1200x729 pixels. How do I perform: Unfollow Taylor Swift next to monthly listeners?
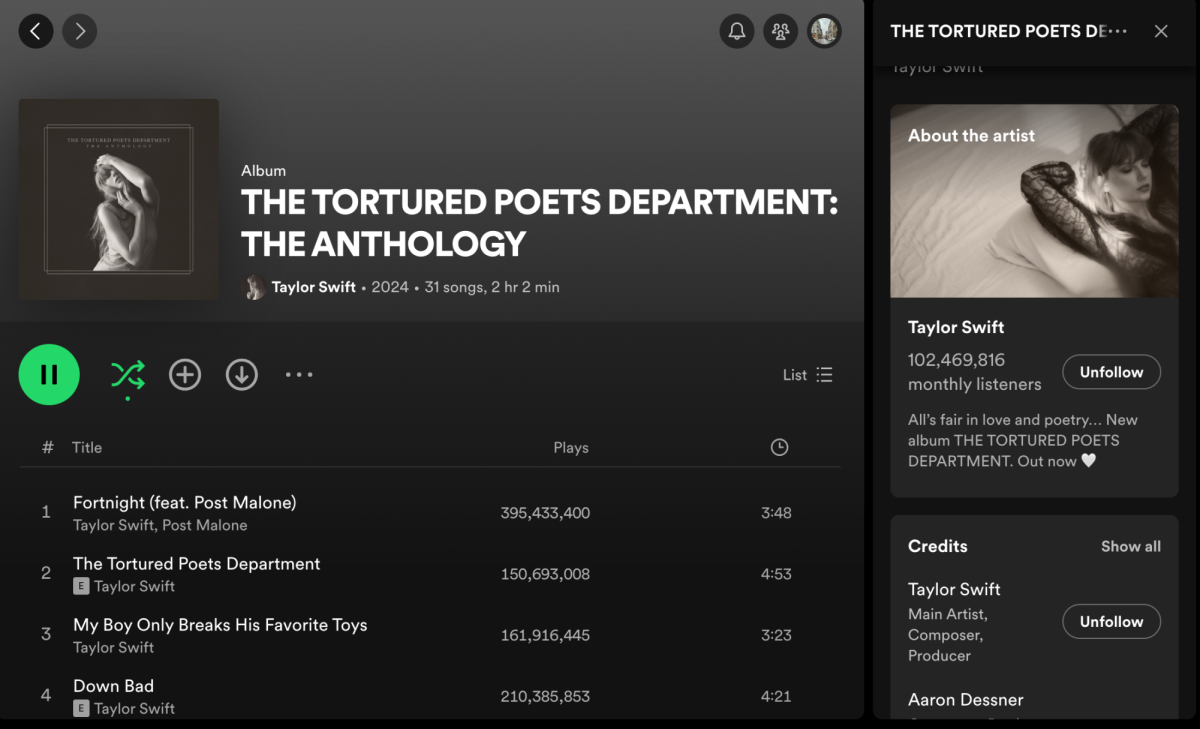(1111, 372)
